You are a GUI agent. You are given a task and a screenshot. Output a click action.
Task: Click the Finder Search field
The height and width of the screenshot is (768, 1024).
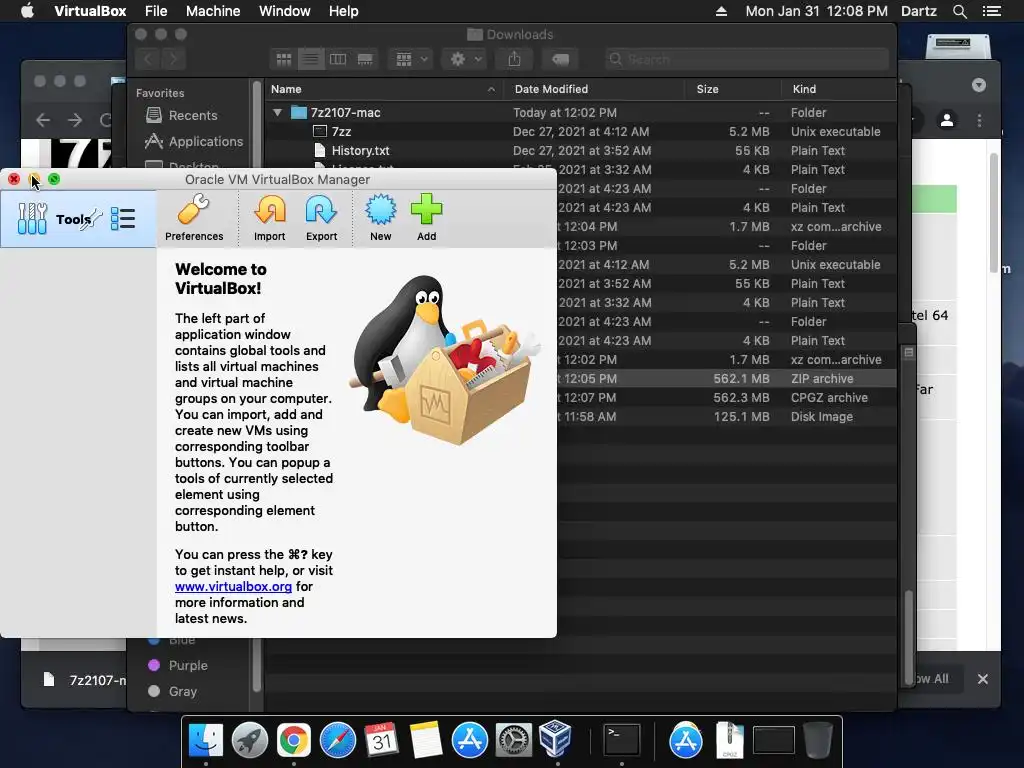pos(746,59)
